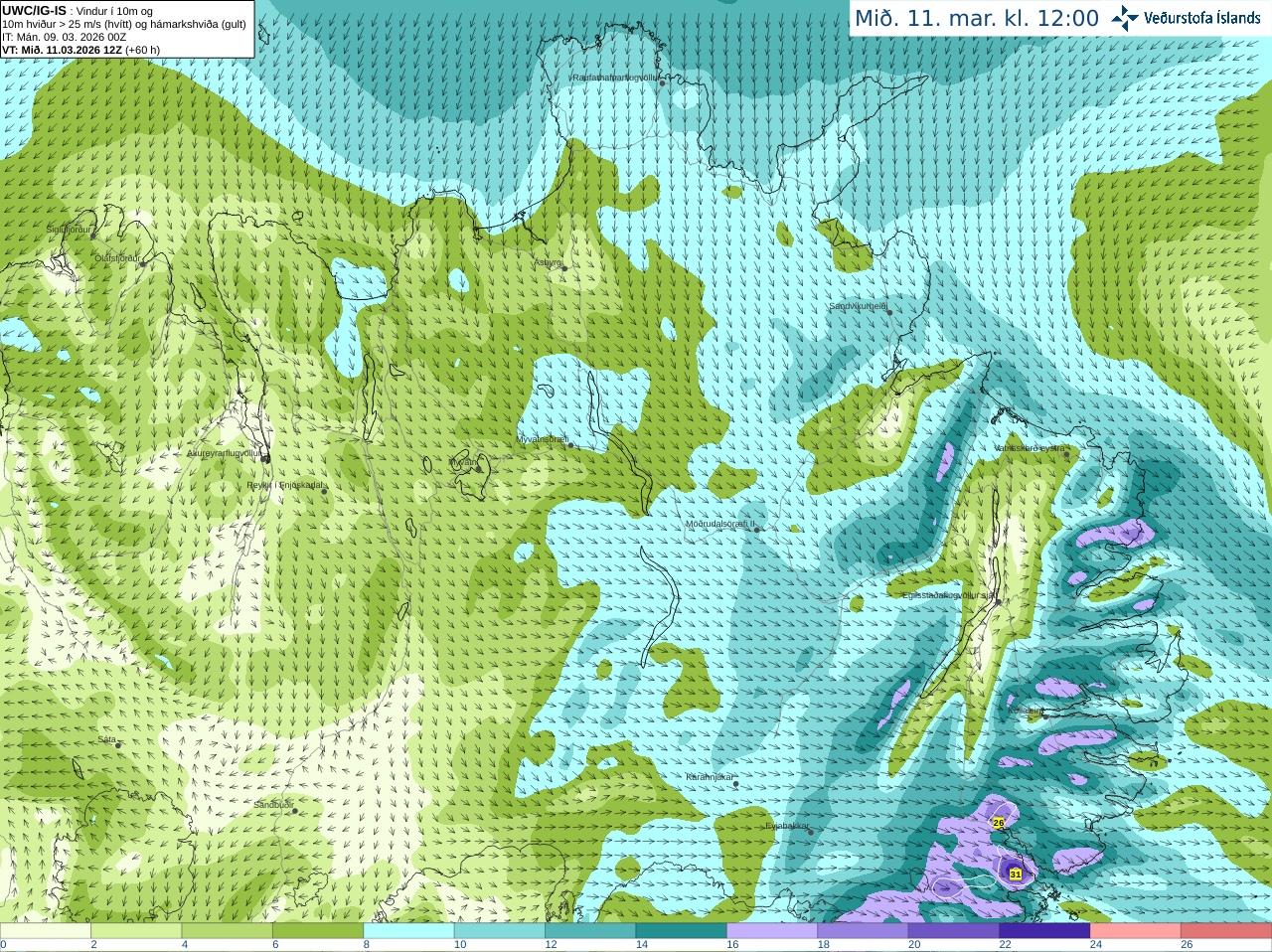Click the 6–8 m/s olive green legend swatch

(318, 931)
